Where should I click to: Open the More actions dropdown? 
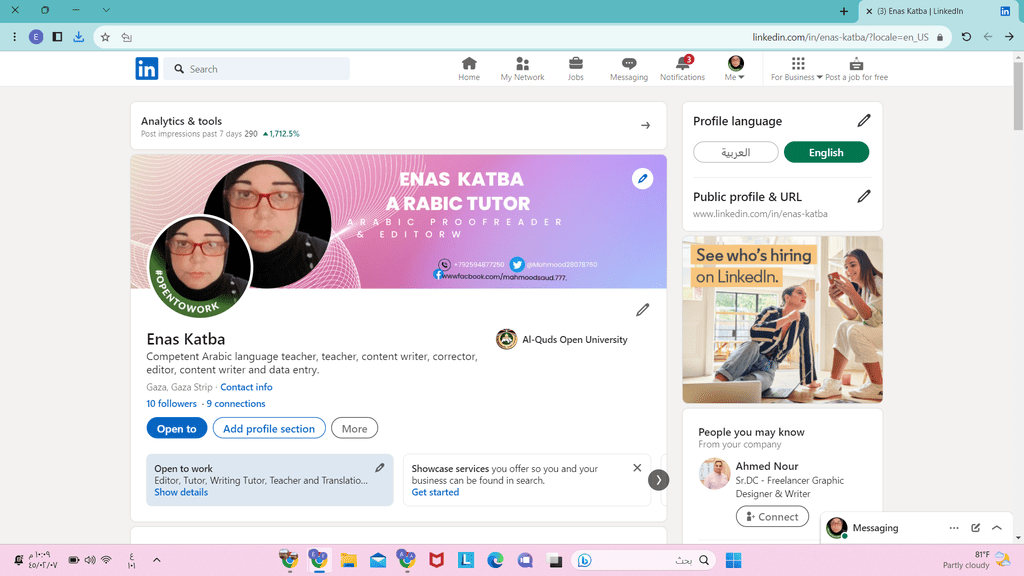[x=354, y=428]
